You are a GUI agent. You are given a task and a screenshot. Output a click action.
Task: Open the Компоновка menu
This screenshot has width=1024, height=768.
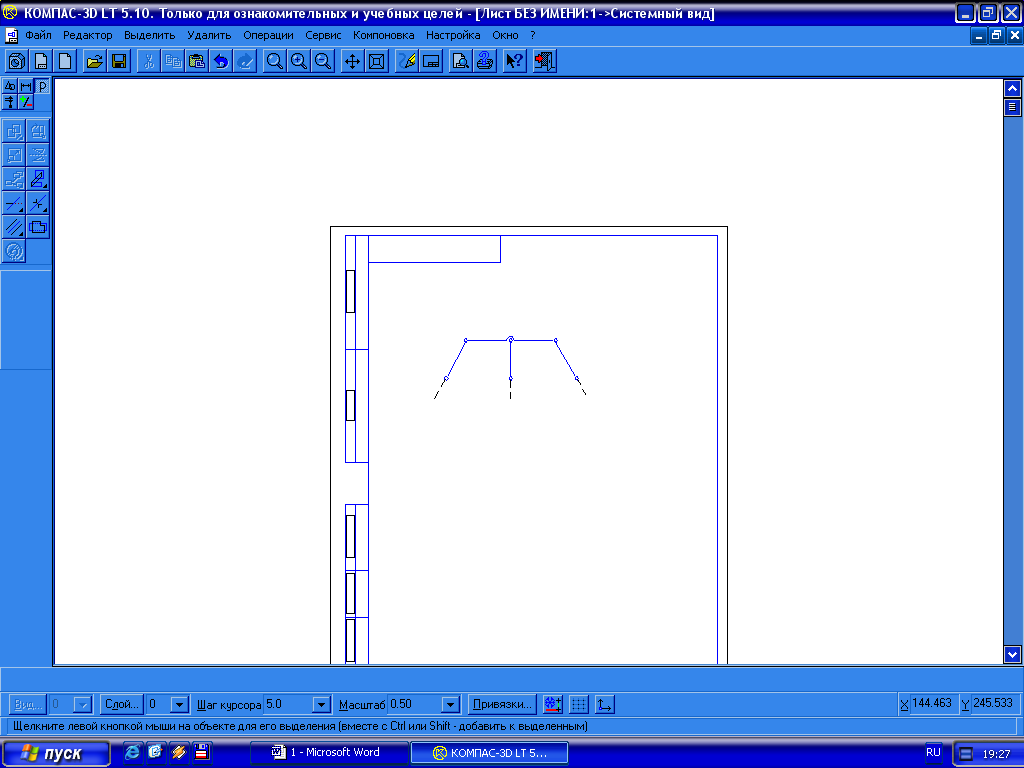click(383, 35)
